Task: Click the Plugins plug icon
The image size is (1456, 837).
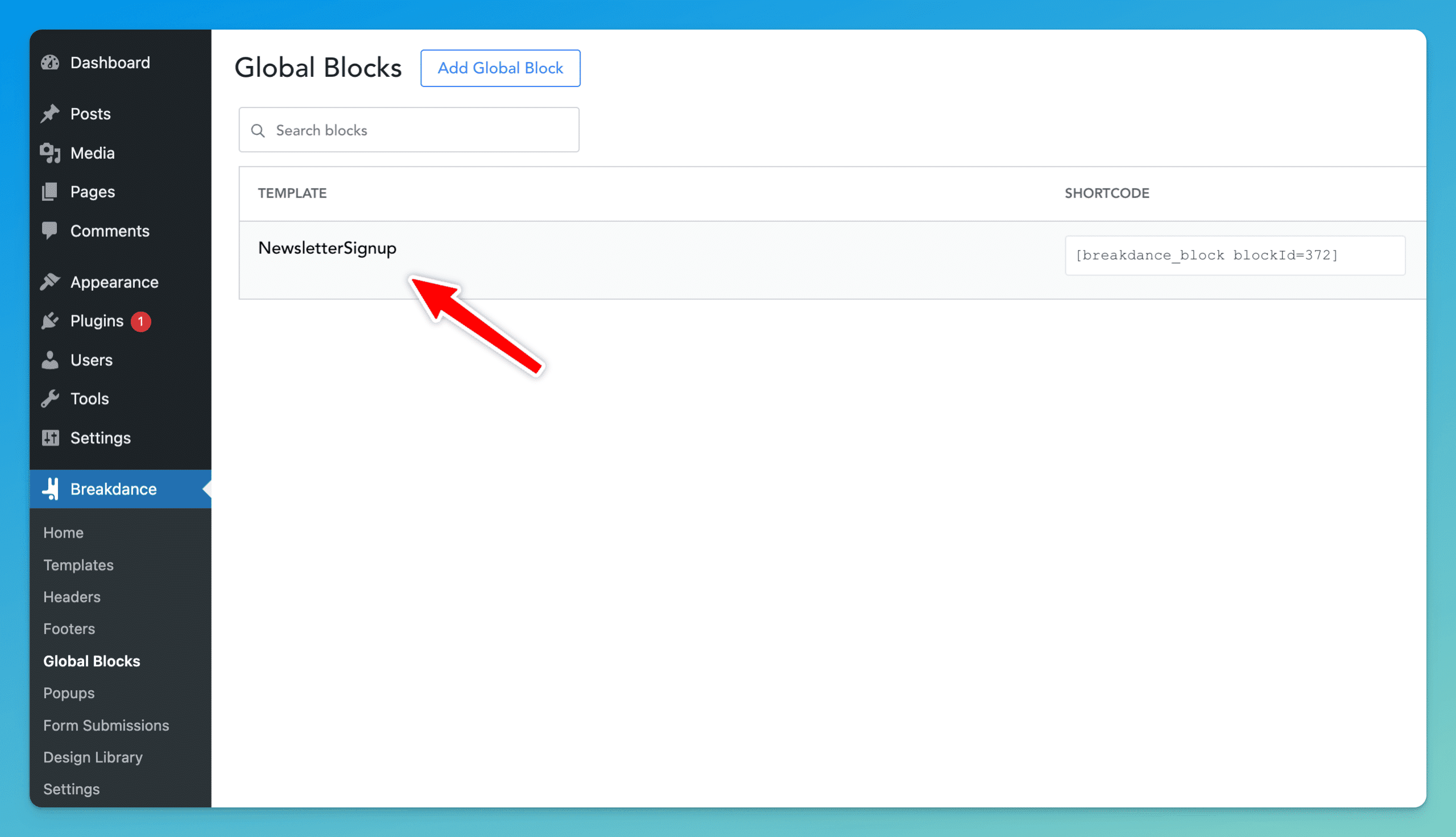Action: pos(51,321)
